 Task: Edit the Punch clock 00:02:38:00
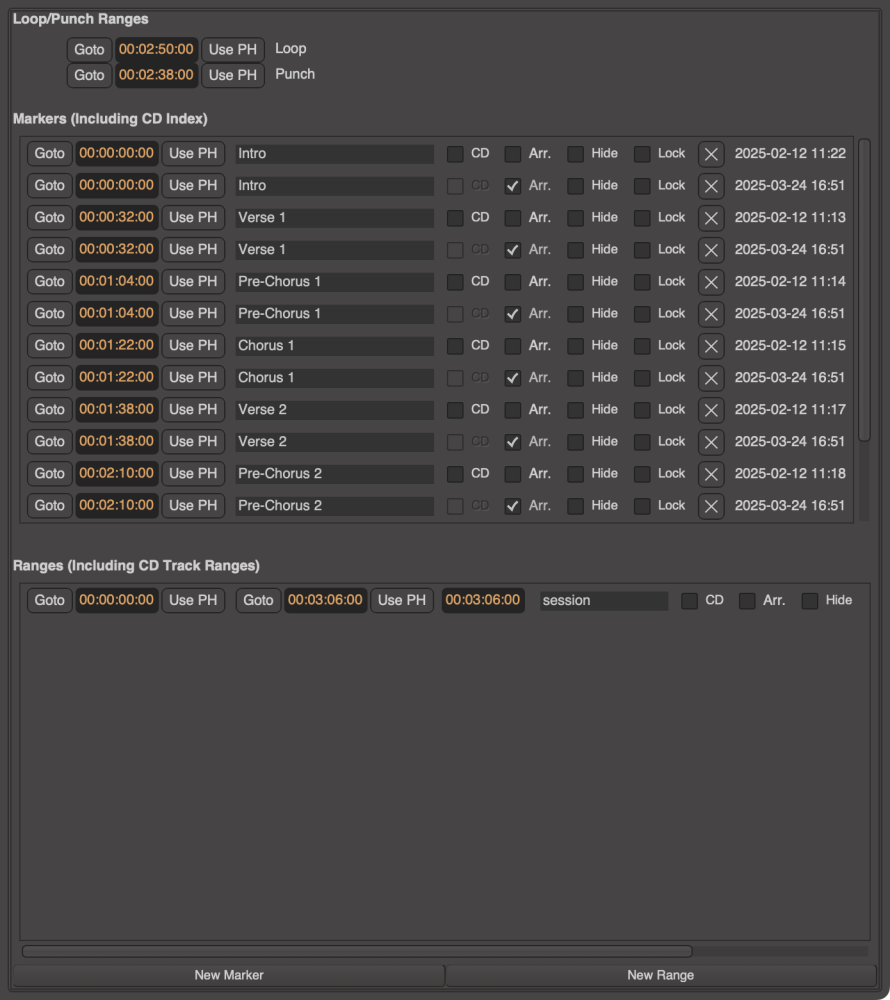tap(156, 75)
